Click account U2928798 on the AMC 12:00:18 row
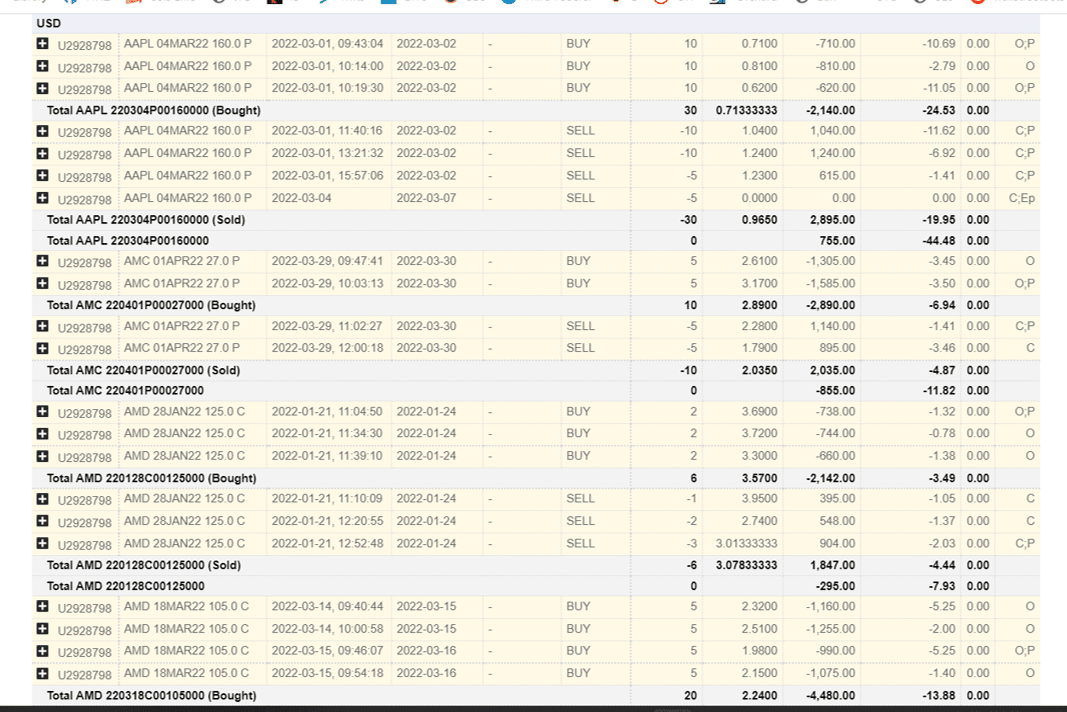The image size is (1067, 712). tap(84, 350)
